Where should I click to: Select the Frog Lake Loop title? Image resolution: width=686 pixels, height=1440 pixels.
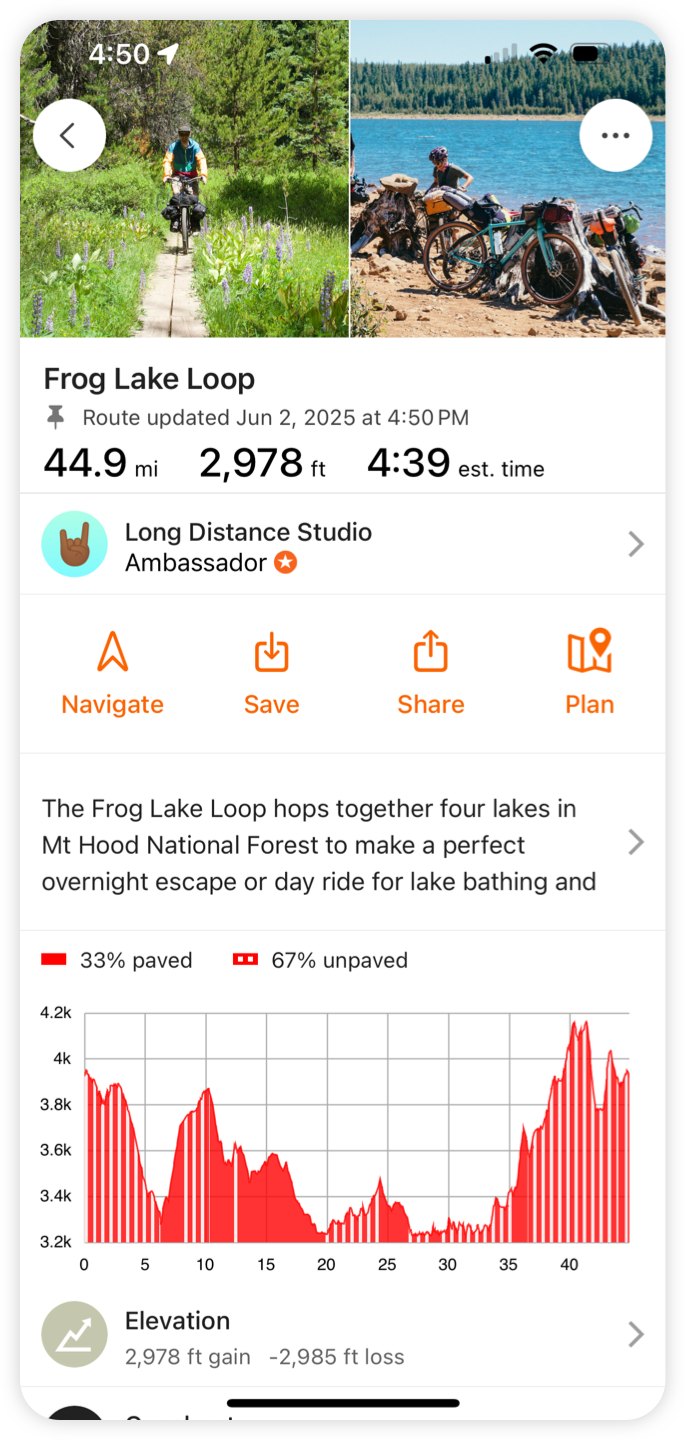[x=149, y=379]
